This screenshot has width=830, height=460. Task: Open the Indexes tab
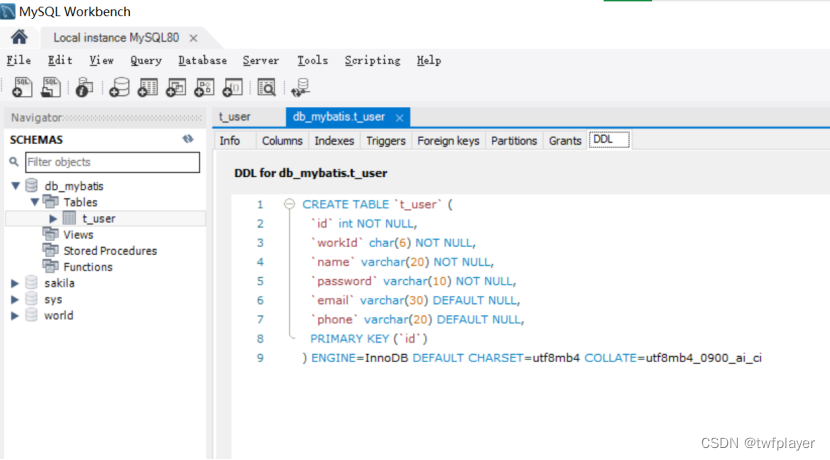point(334,141)
